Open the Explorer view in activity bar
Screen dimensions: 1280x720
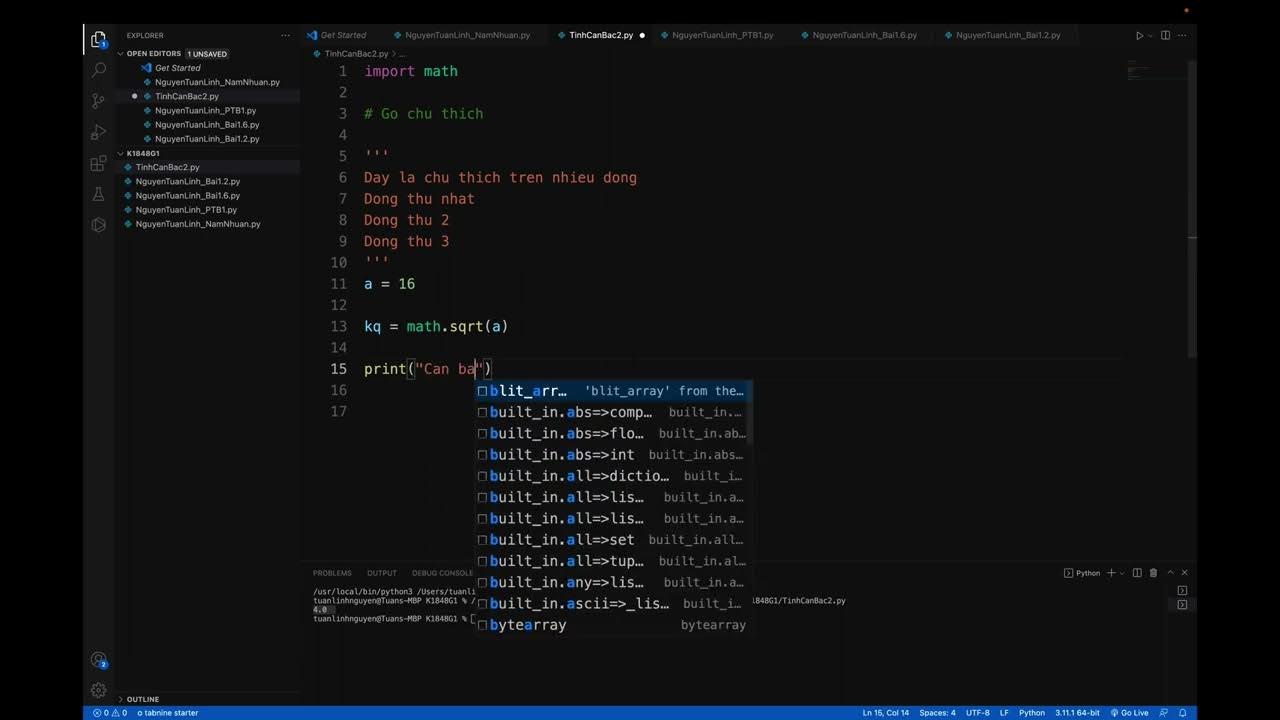98,40
